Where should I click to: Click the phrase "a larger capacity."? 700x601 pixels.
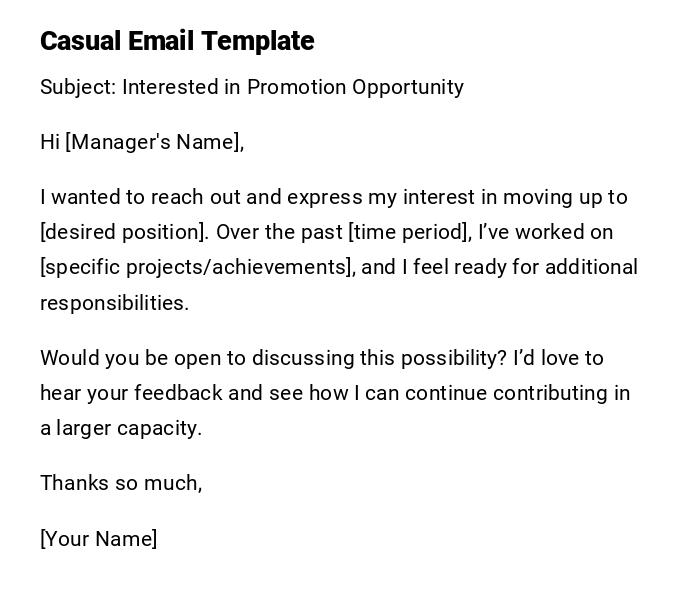click(121, 428)
